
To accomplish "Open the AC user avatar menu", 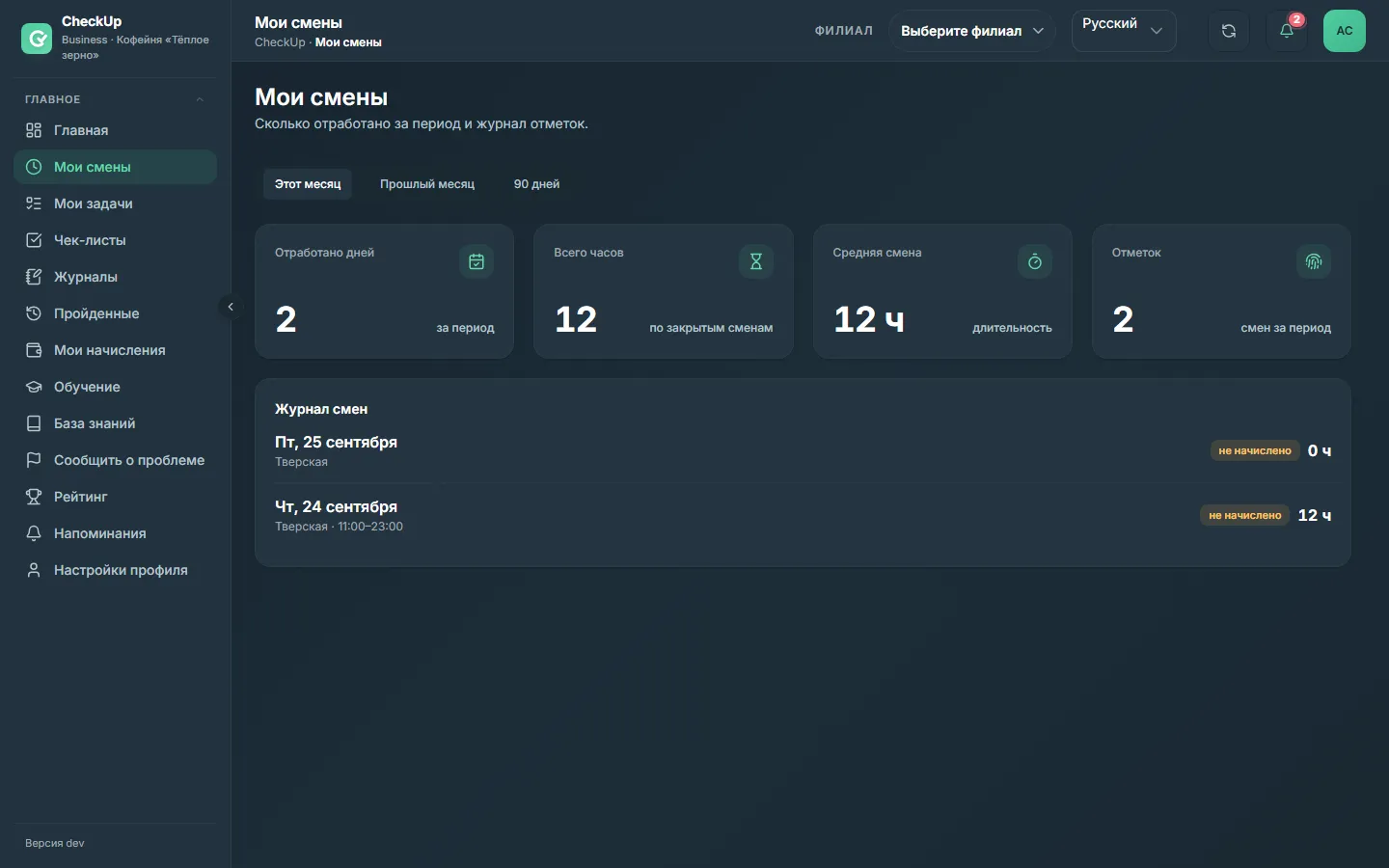I will pos(1345,31).
